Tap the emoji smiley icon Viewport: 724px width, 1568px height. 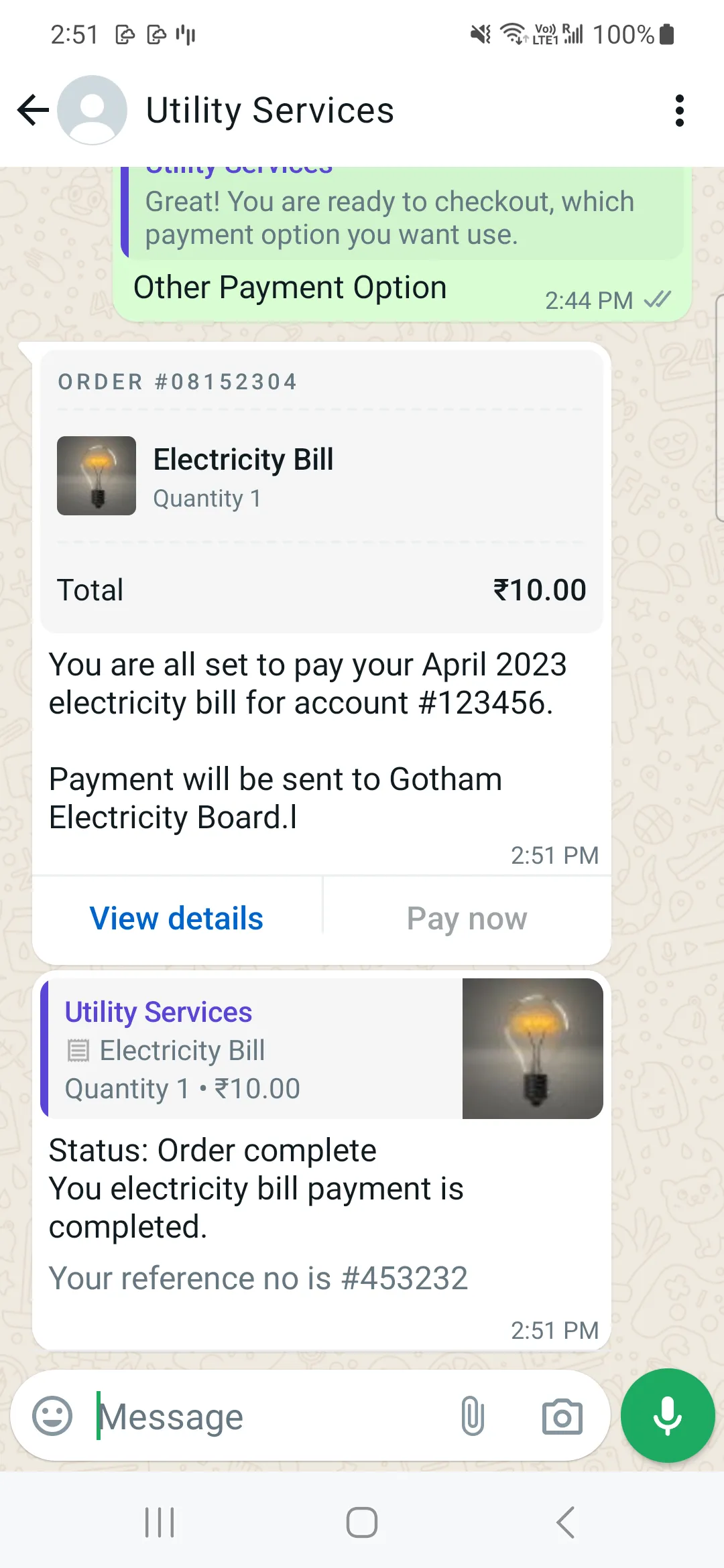click(x=52, y=1416)
